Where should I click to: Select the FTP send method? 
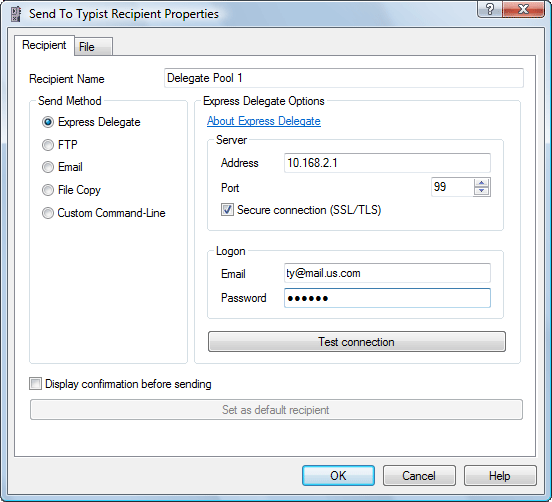48,145
